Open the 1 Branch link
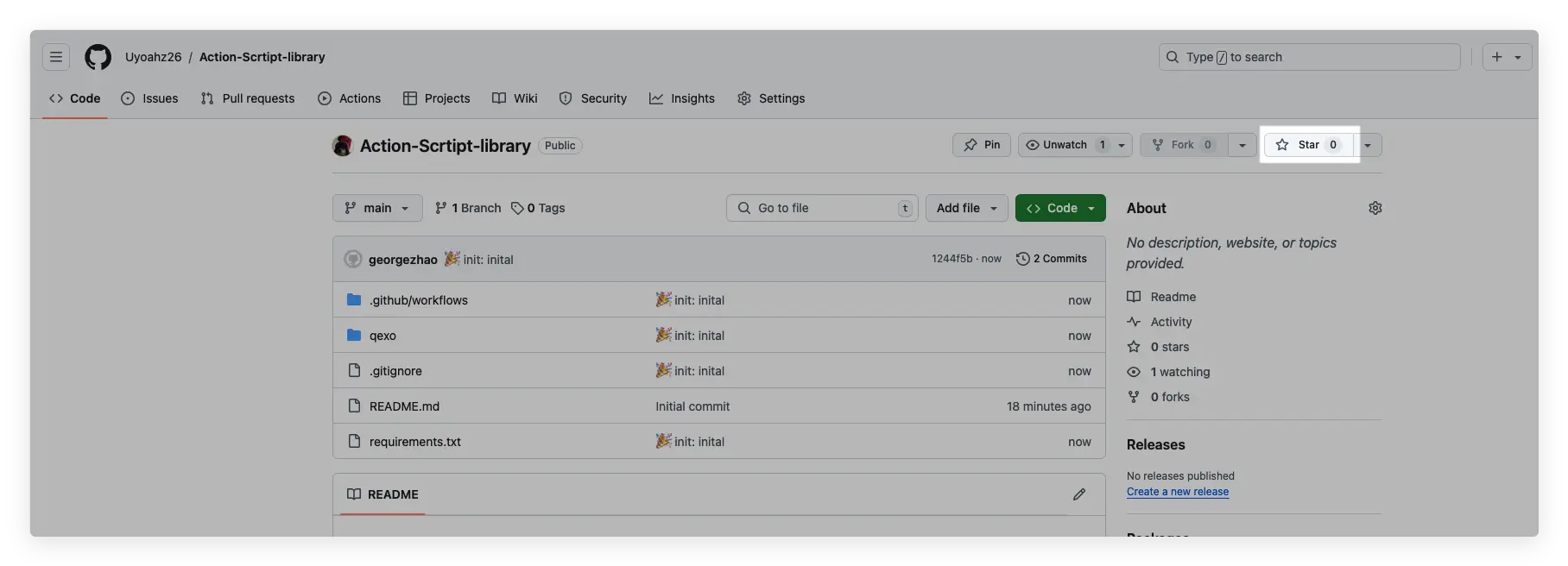This screenshot has width=1568, height=566. (x=467, y=208)
